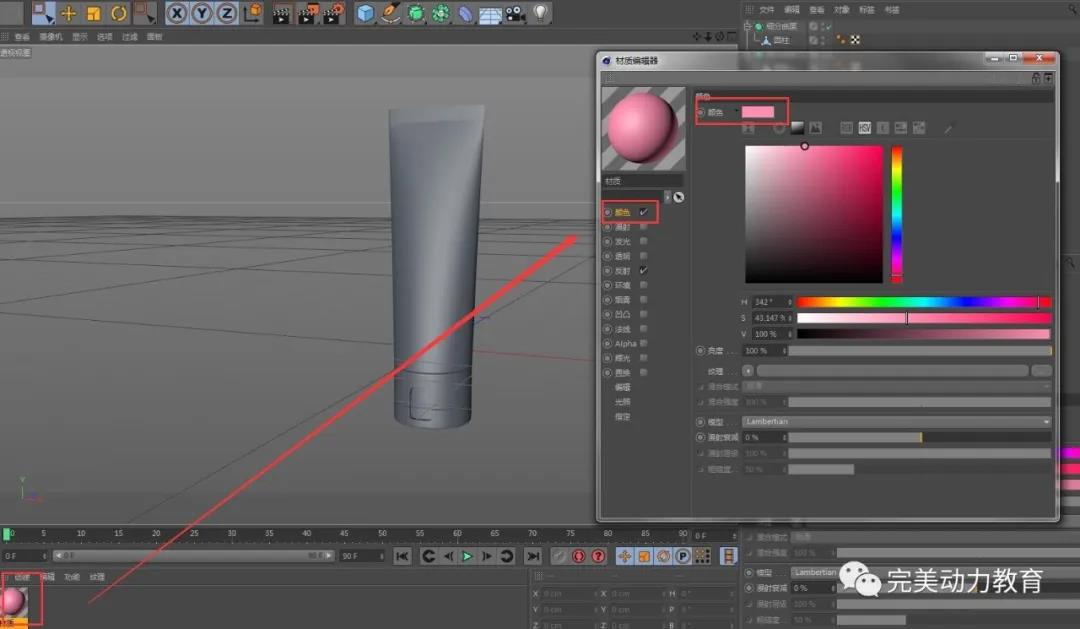Toggle the 反射 (Reflectance) channel checkbox
1080x629 pixels.
643,271
